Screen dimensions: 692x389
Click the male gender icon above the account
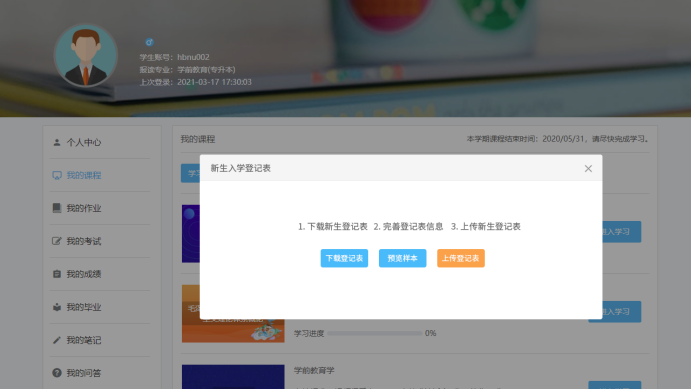click(x=149, y=42)
